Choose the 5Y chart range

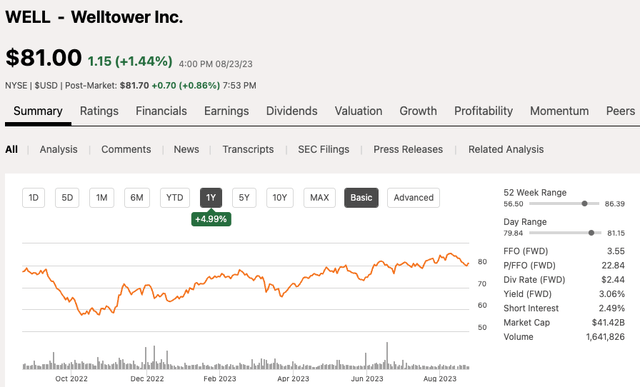pyautogui.click(x=244, y=198)
